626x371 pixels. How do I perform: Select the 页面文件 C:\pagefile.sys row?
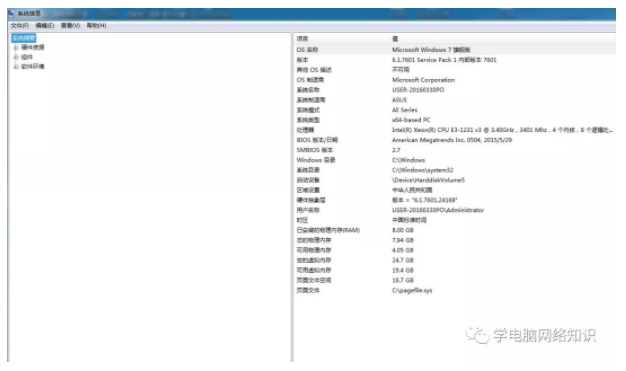coord(455,290)
